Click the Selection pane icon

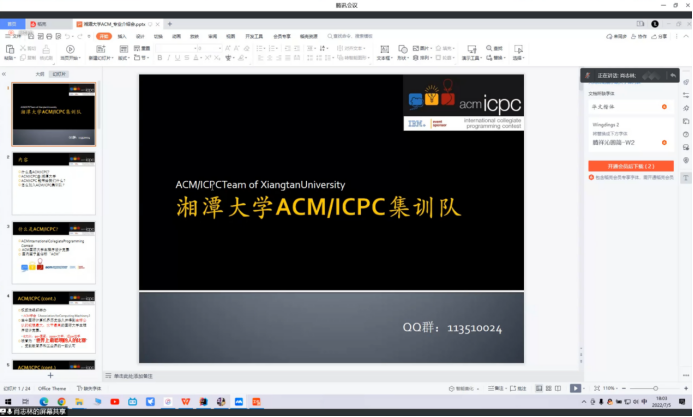click(x=518, y=49)
